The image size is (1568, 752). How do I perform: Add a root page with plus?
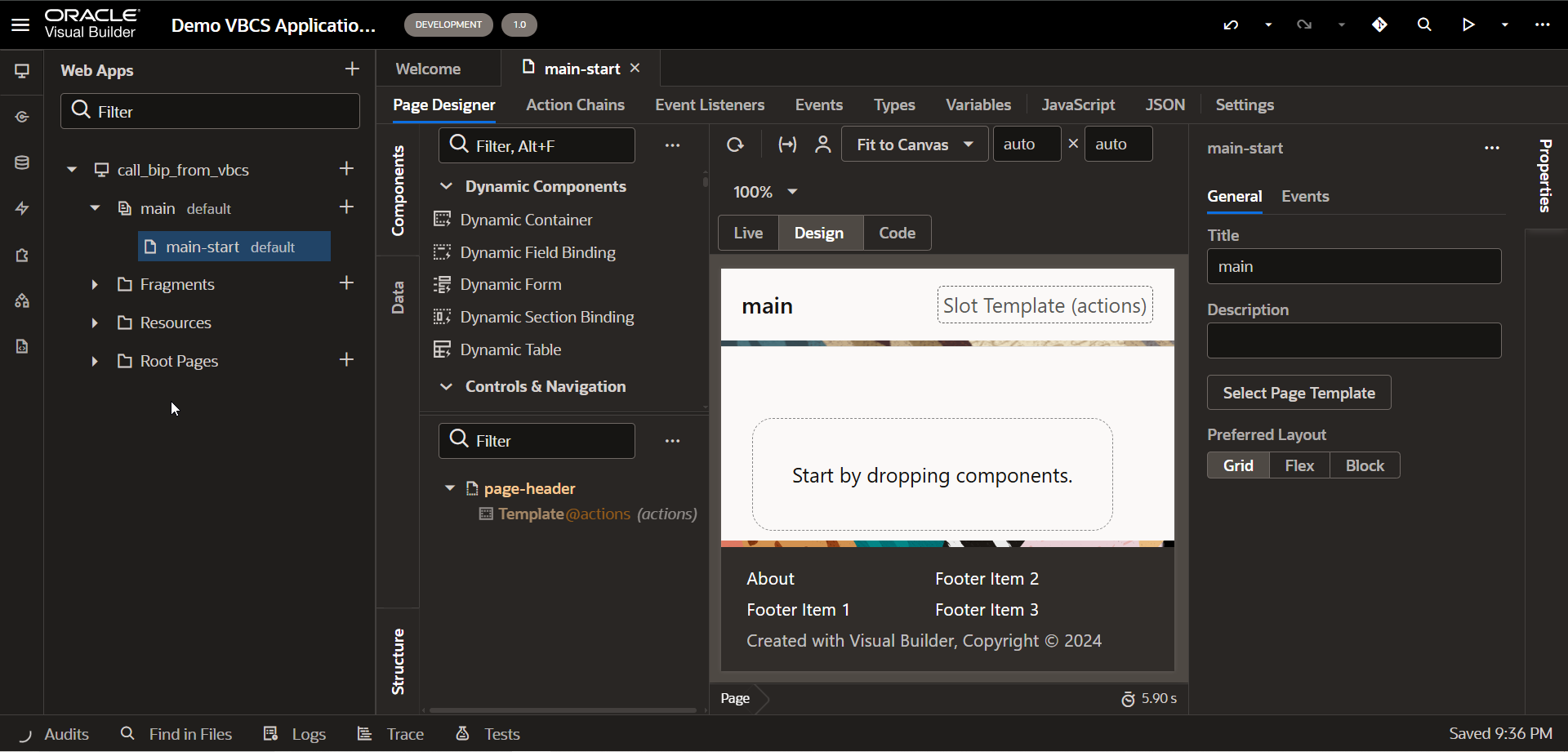346,360
